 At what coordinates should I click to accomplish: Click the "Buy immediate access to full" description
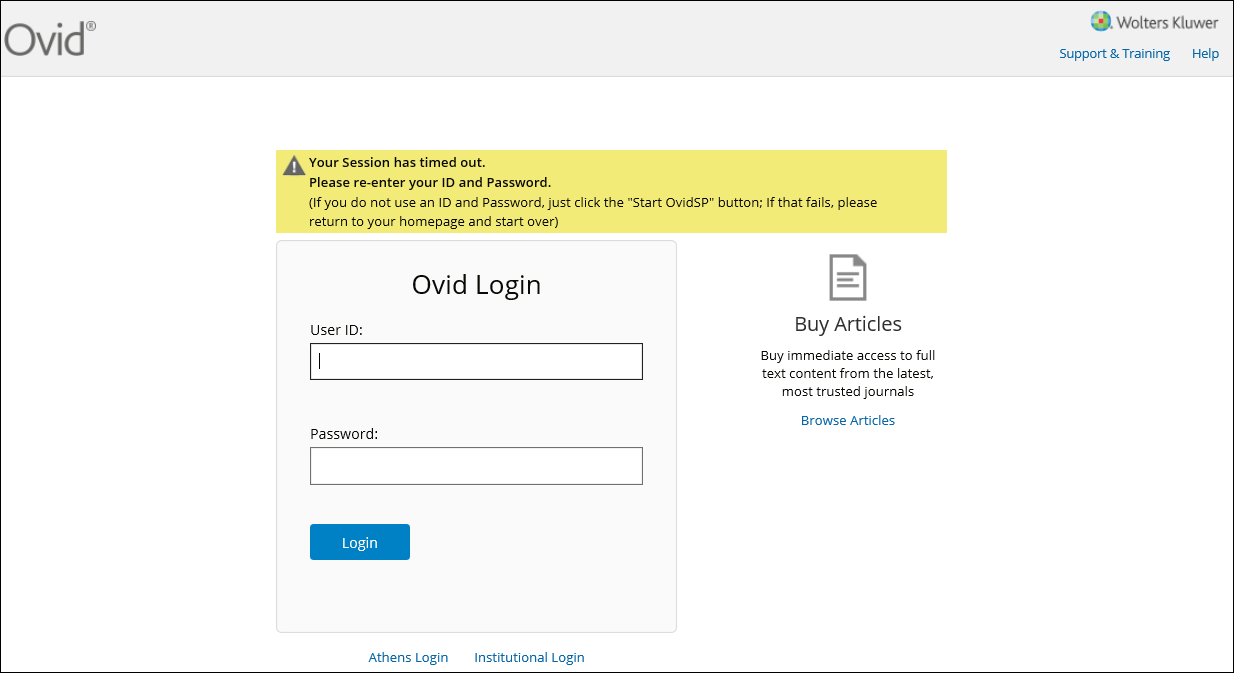pos(848,373)
